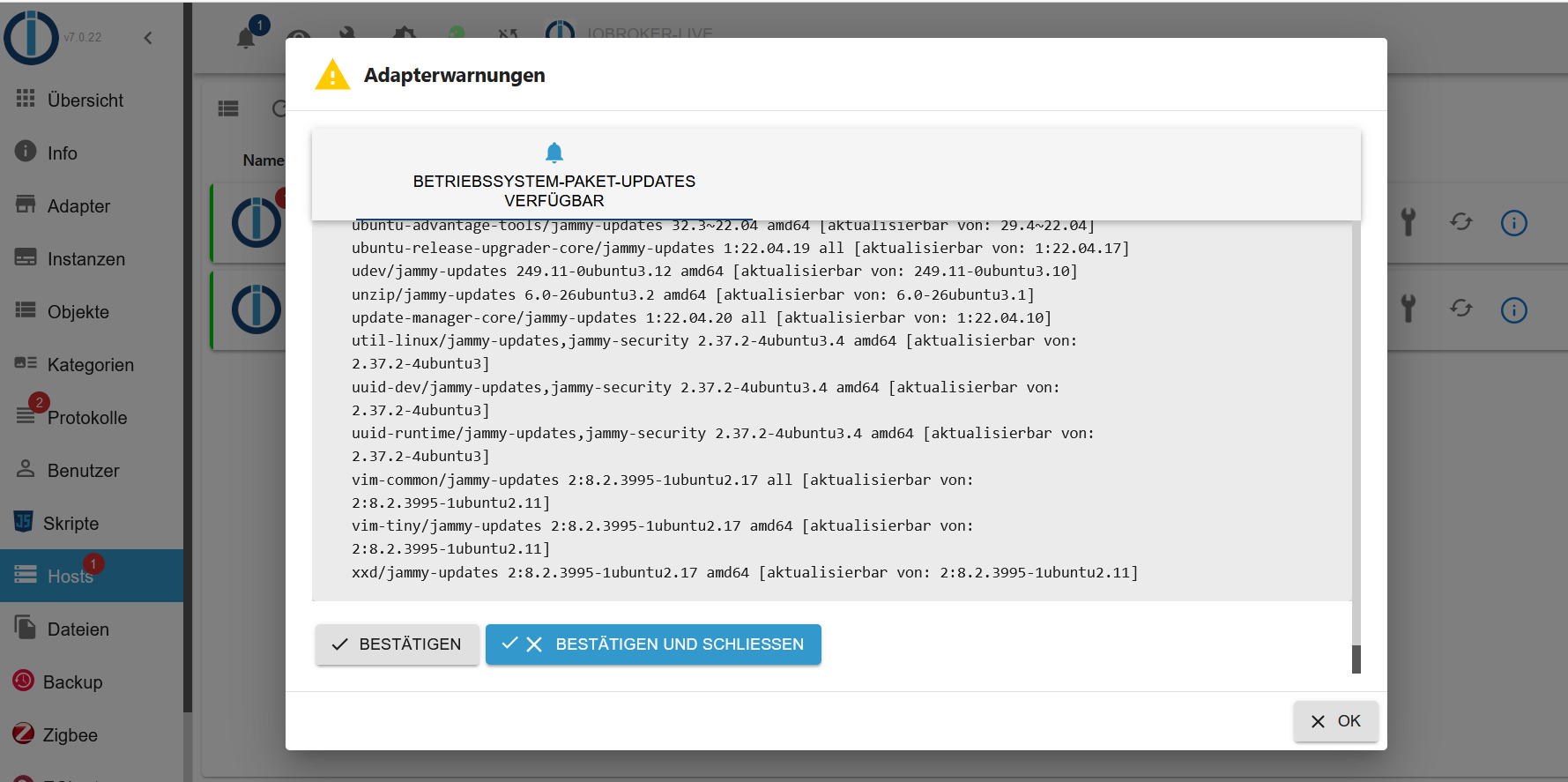Select the Betriebssystem-Paket-Updates verfügbar tab
Image resolution: width=1568 pixels, height=782 pixels.
pyautogui.click(x=554, y=175)
